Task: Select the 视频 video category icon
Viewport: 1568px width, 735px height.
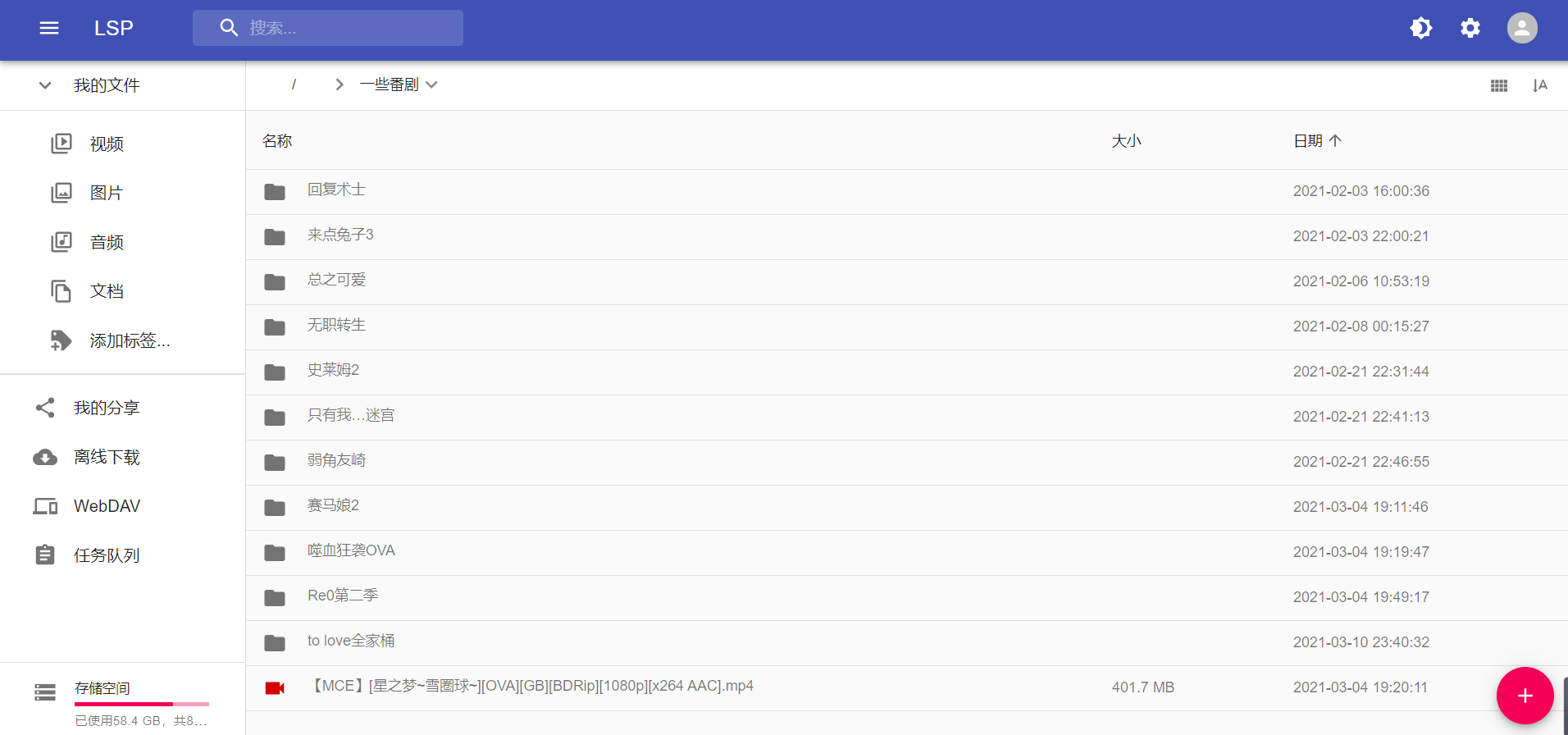Action: click(62, 144)
